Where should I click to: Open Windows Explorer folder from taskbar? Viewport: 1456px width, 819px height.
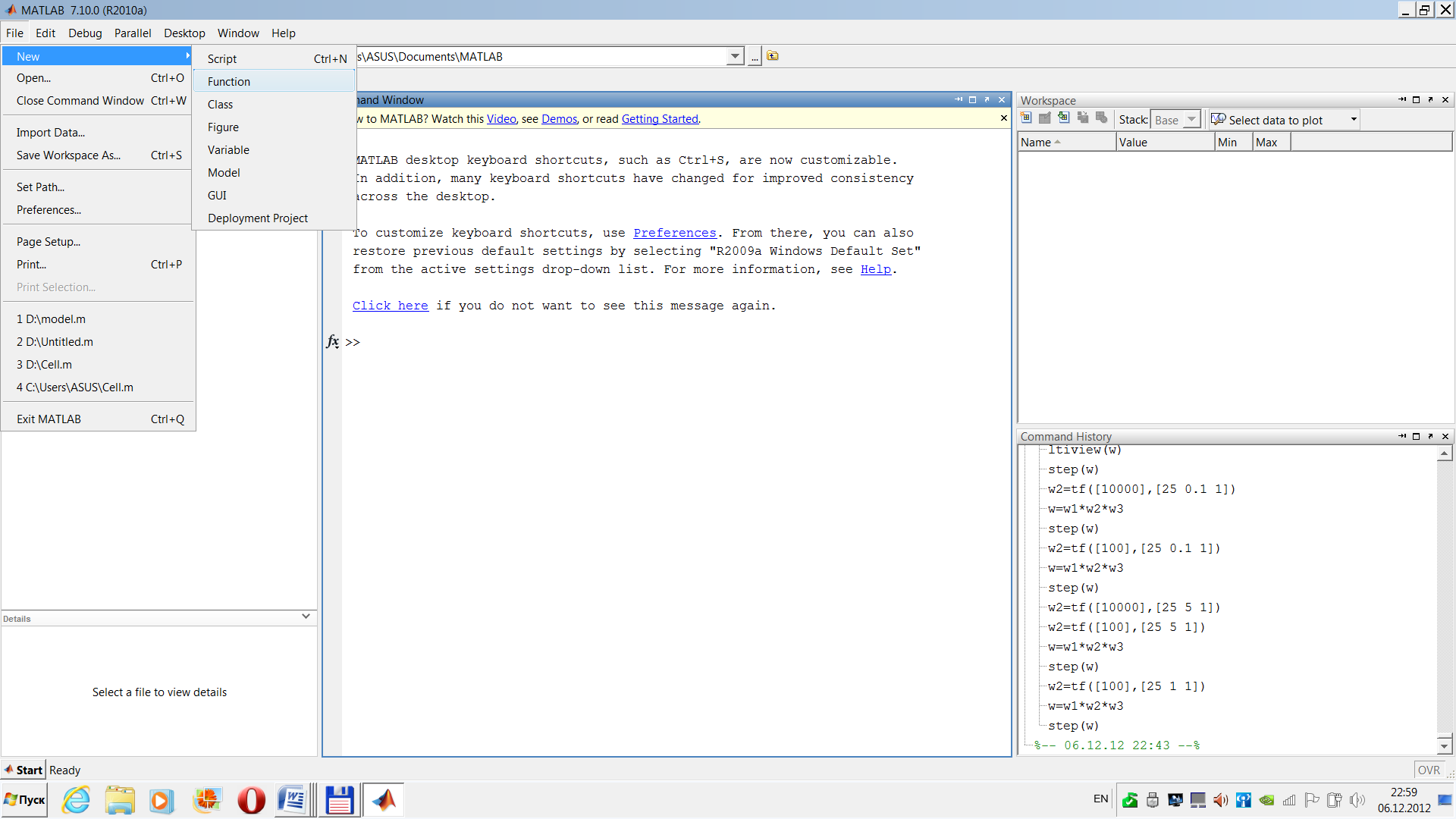(120, 800)
